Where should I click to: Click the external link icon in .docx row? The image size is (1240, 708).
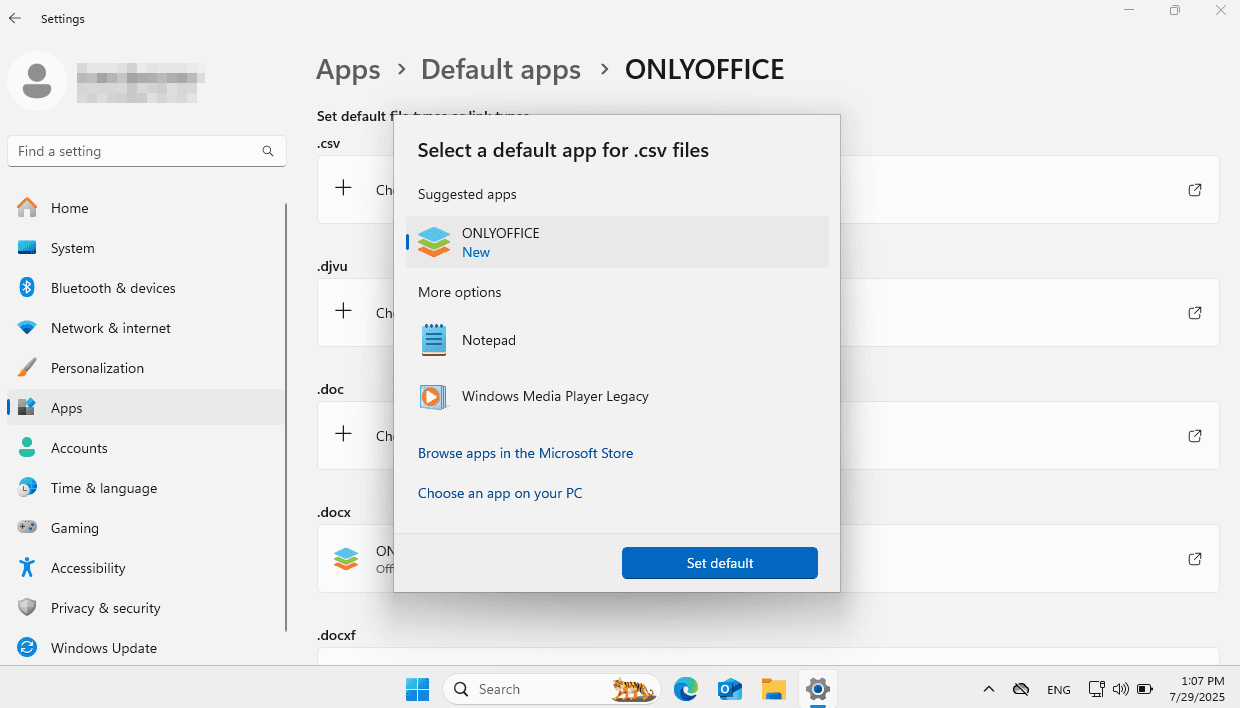click(x=1195, y=559)
